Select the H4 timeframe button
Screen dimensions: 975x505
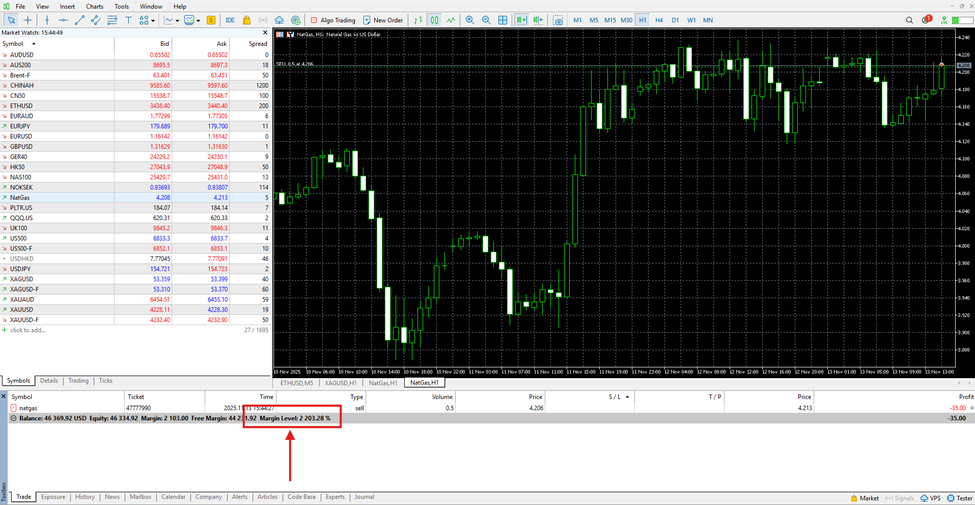coord(659,20)
